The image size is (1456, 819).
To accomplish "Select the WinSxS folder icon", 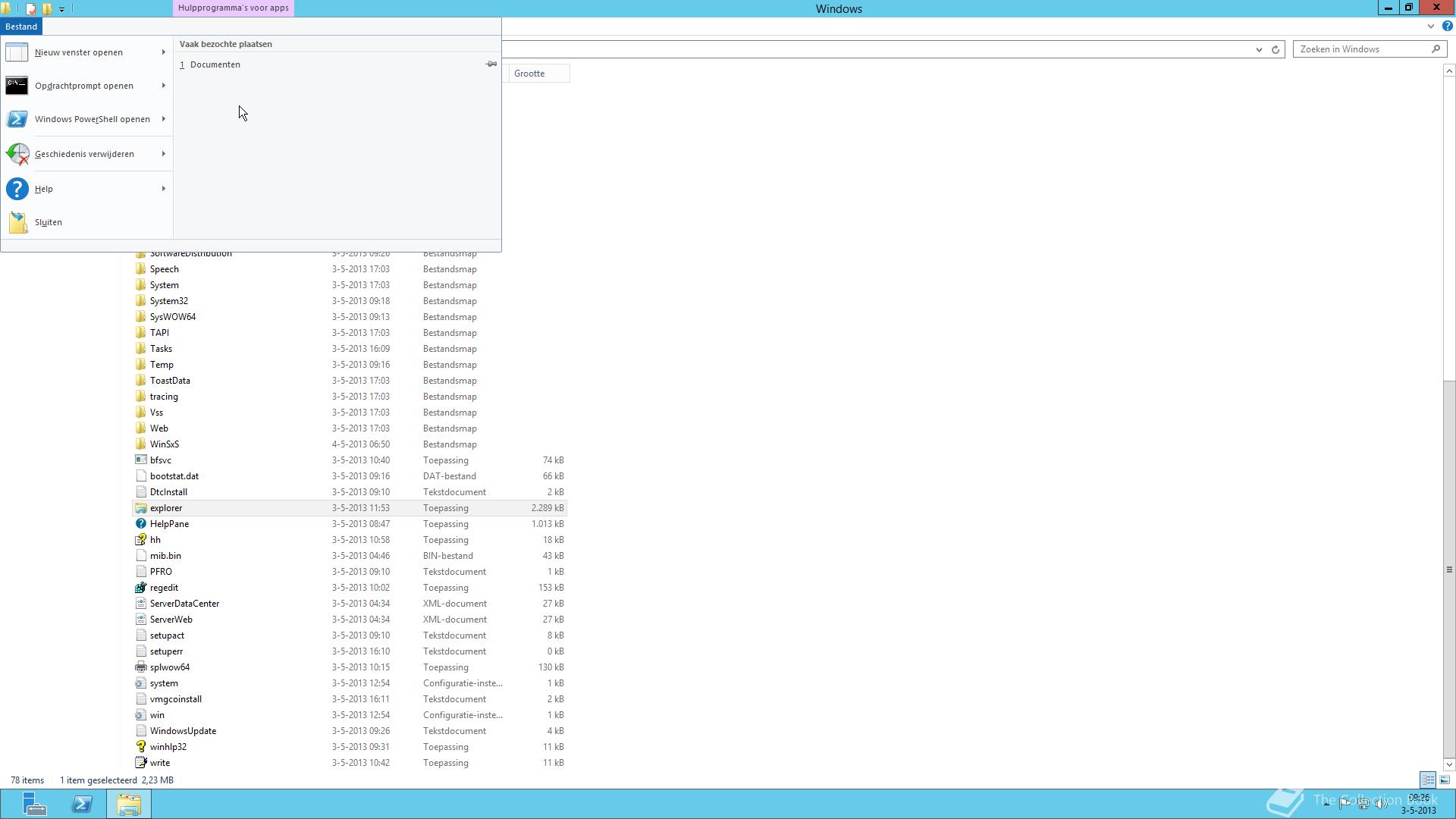I will tap(141, 444).
